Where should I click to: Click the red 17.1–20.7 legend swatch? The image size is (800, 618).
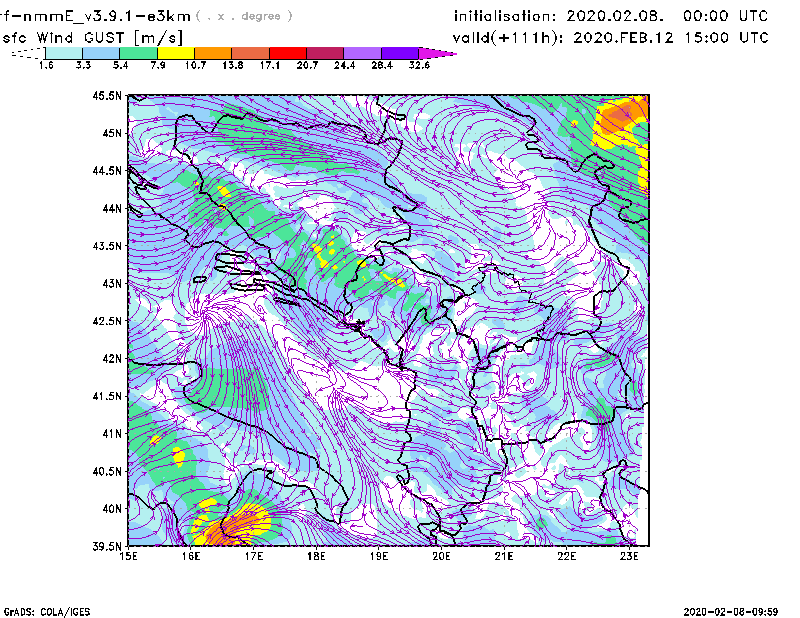288,53
